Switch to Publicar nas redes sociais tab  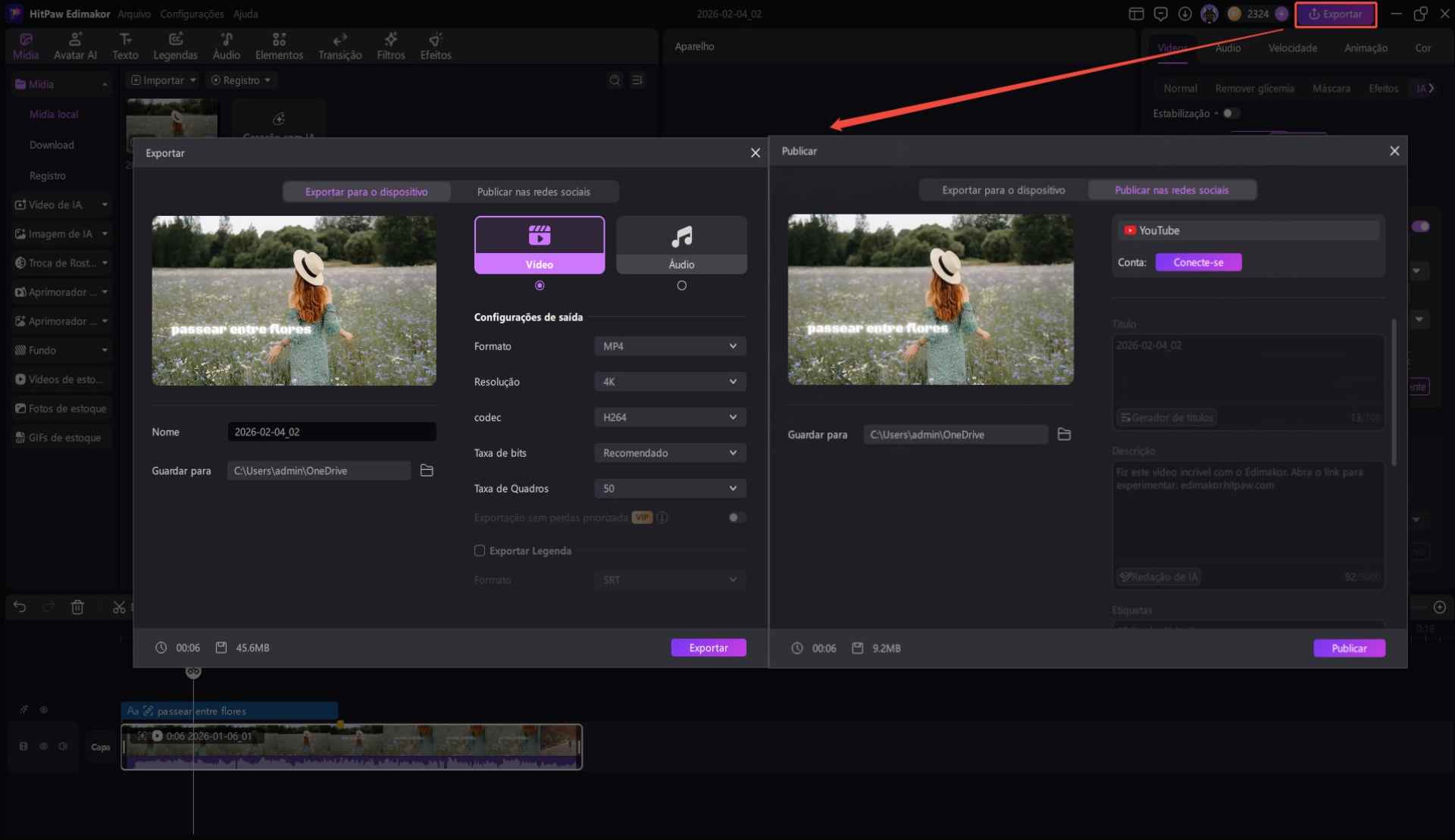pos(533,192)
